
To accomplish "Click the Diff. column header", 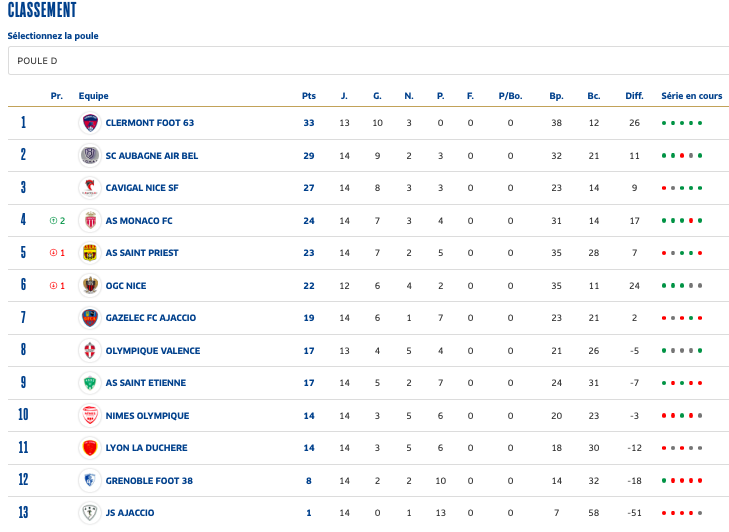I will pyautogui.click(x=634, y=96).
